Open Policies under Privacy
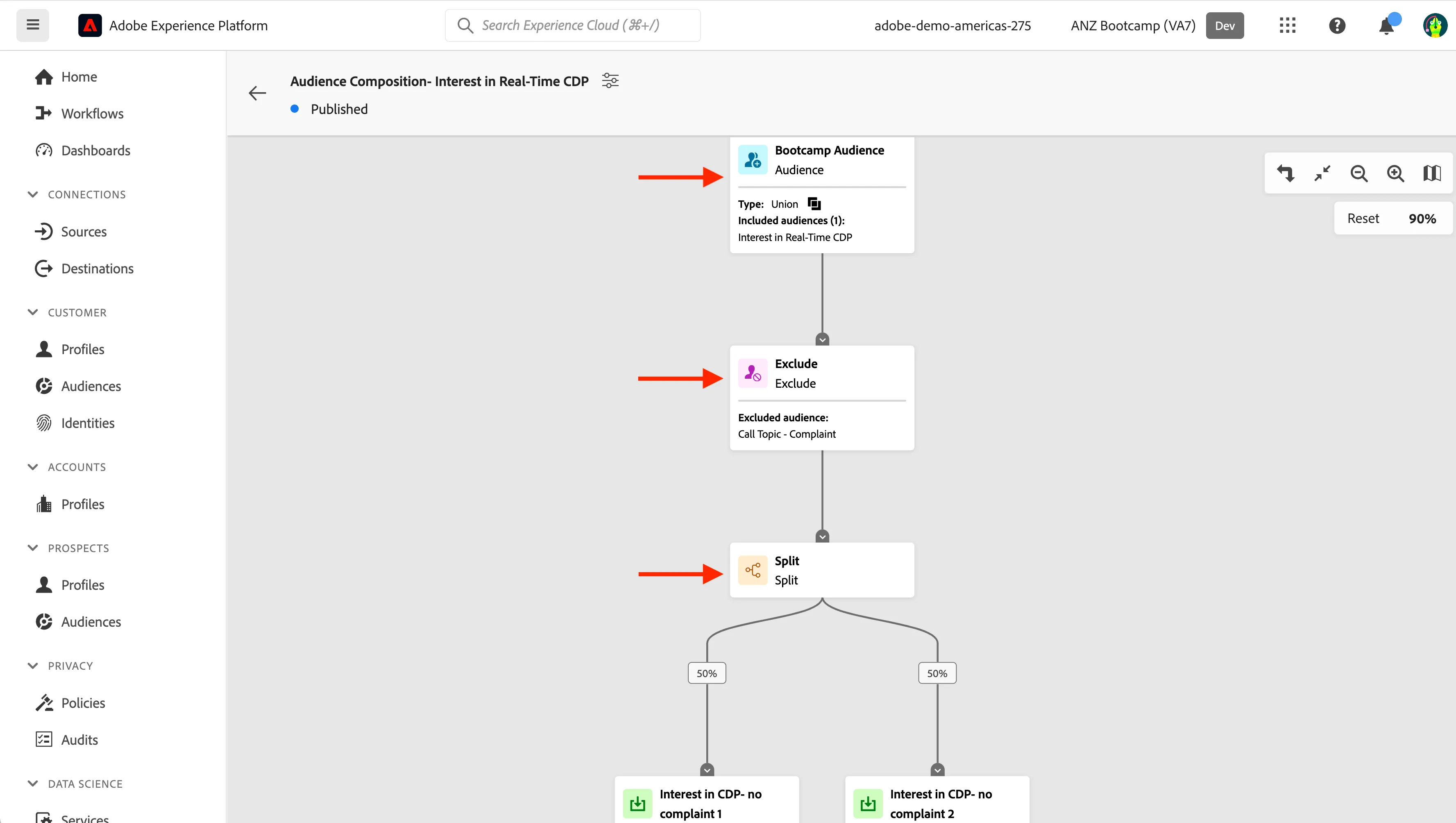 (x=70, y=703)
